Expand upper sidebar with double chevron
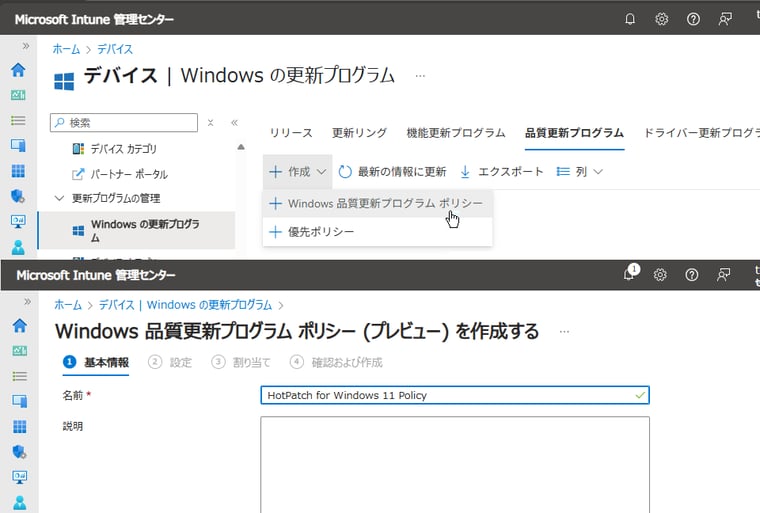The image size is (760, 513). point(25,46)
